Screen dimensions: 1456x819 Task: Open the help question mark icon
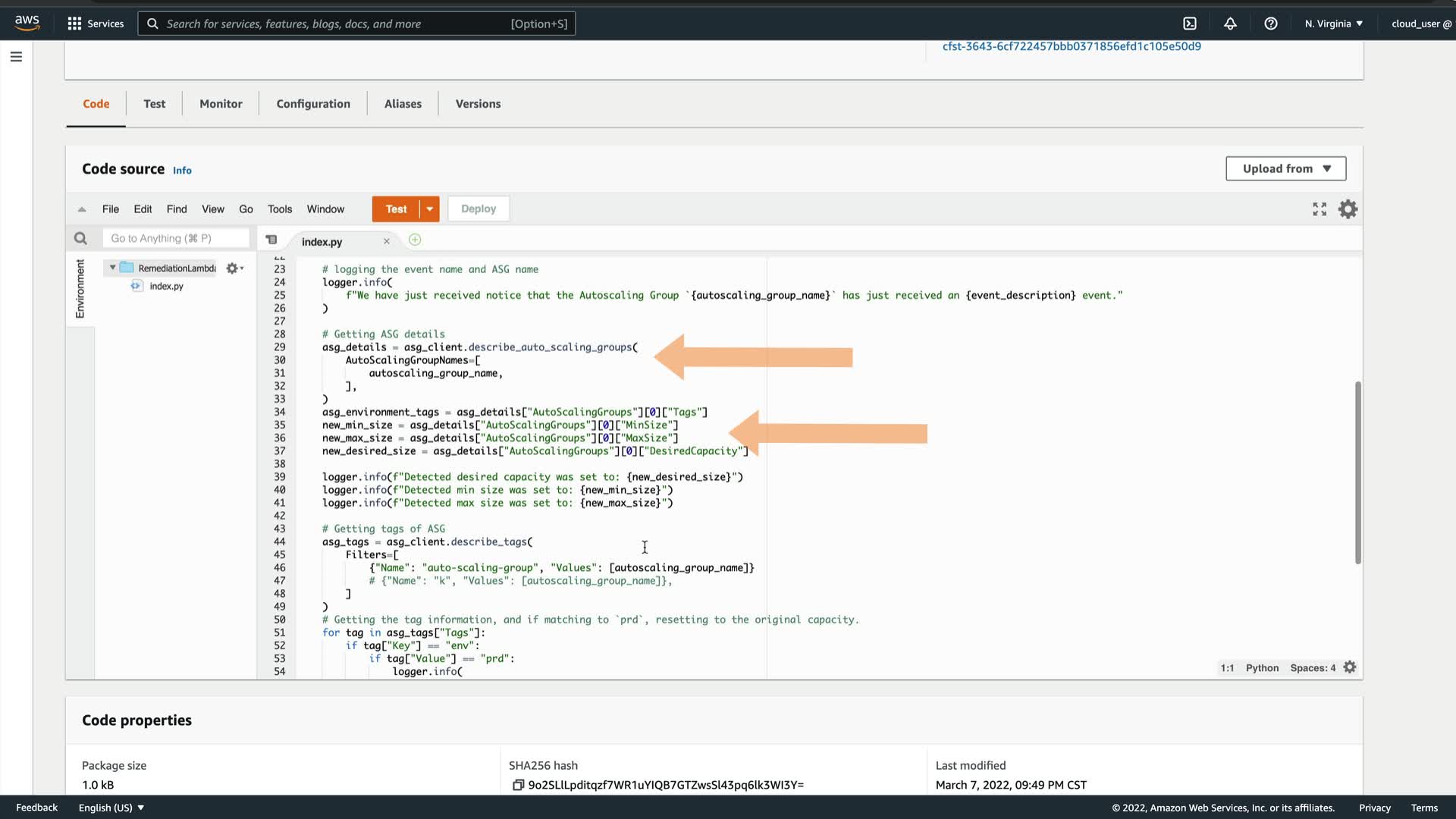point(1271,24)
